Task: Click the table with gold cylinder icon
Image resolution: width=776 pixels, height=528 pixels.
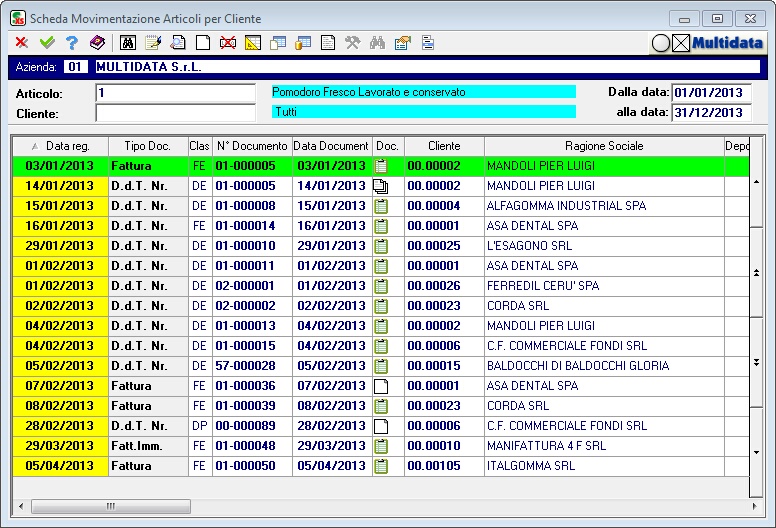Action: click(x=303, y=43)
